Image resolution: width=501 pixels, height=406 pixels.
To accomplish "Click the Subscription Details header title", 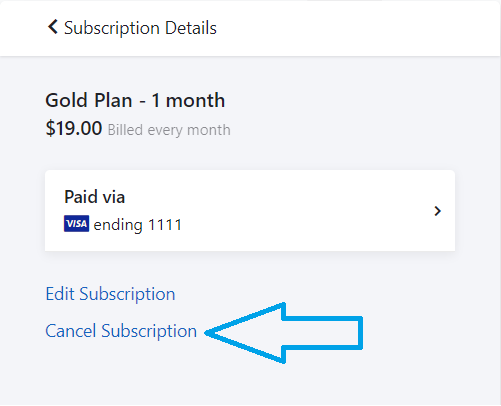I will 140,28.
